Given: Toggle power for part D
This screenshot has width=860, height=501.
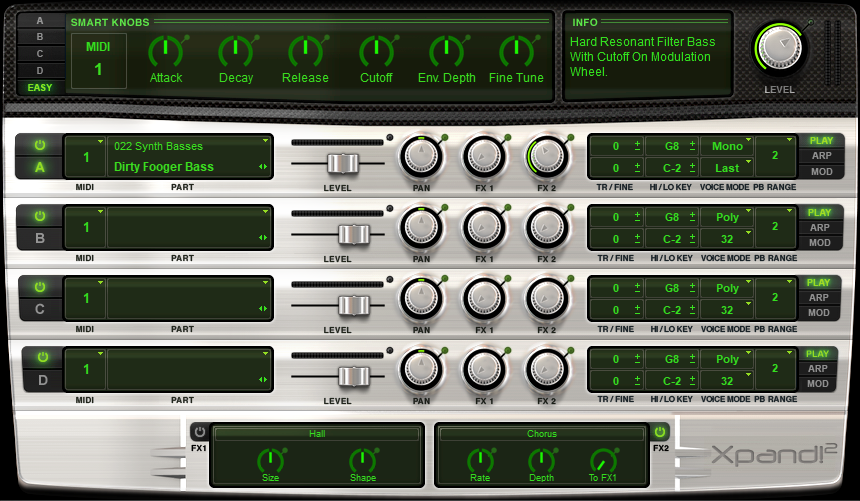Looking at the screenshot, I should [43, 357].
